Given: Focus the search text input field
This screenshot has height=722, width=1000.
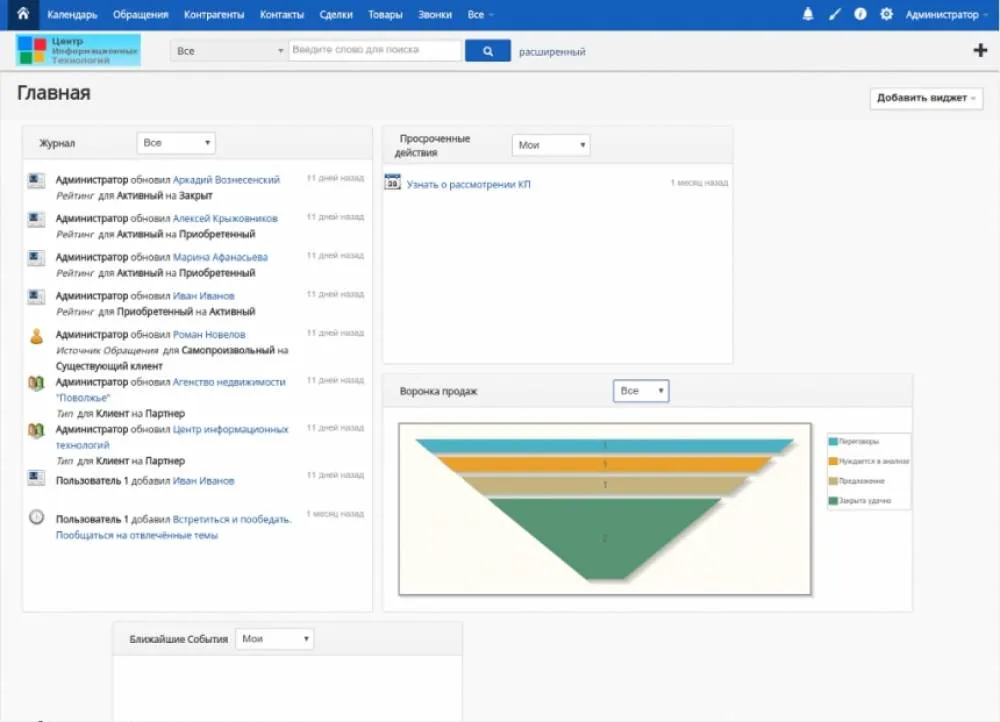Looking at the screenshot, I should 375,50.
